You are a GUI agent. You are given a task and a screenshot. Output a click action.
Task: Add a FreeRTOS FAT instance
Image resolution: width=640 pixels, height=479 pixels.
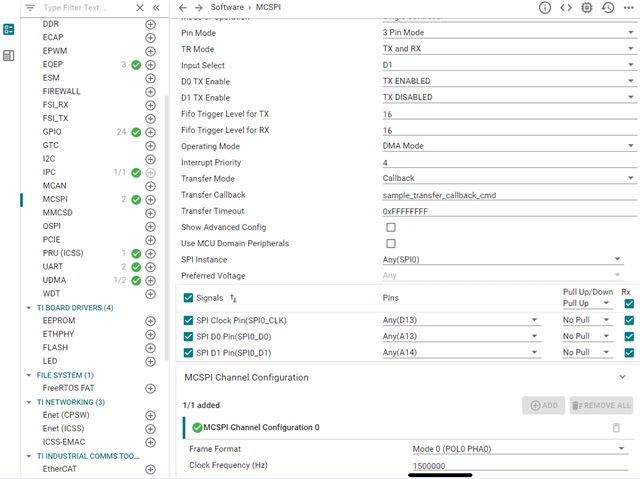click(x=150, y=388)
